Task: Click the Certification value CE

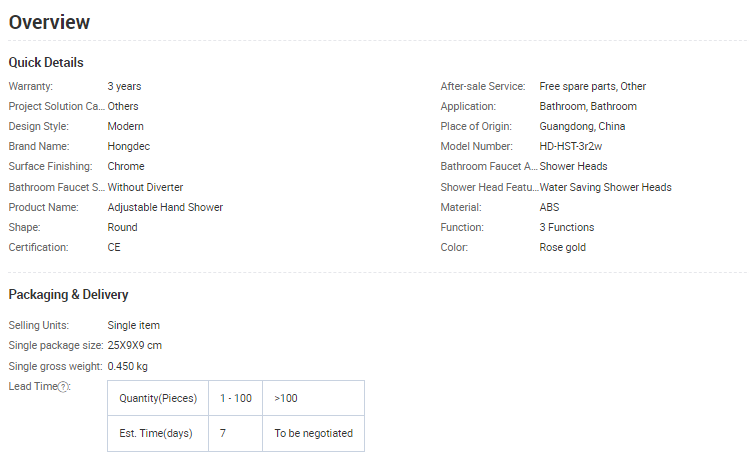Action: pyautogui.click(x=114, y=247)
